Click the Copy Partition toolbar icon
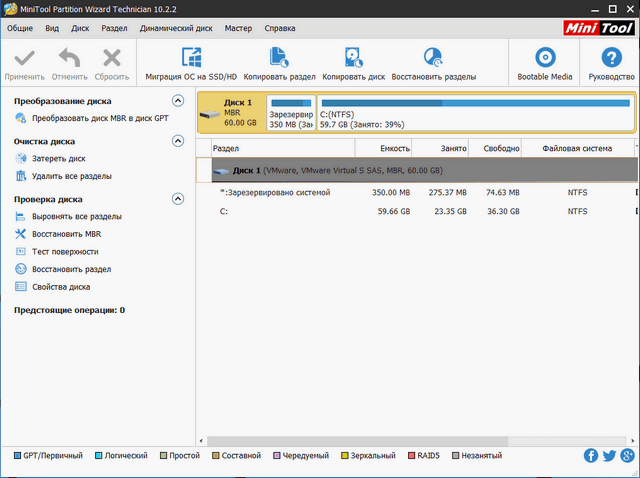 tap(279, 57)
